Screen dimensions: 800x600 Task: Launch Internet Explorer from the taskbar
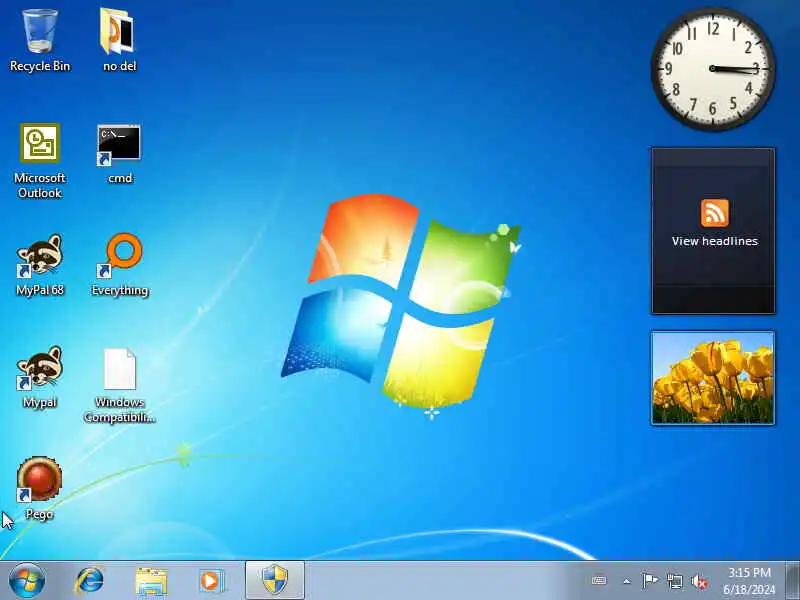tap(89, 581)
